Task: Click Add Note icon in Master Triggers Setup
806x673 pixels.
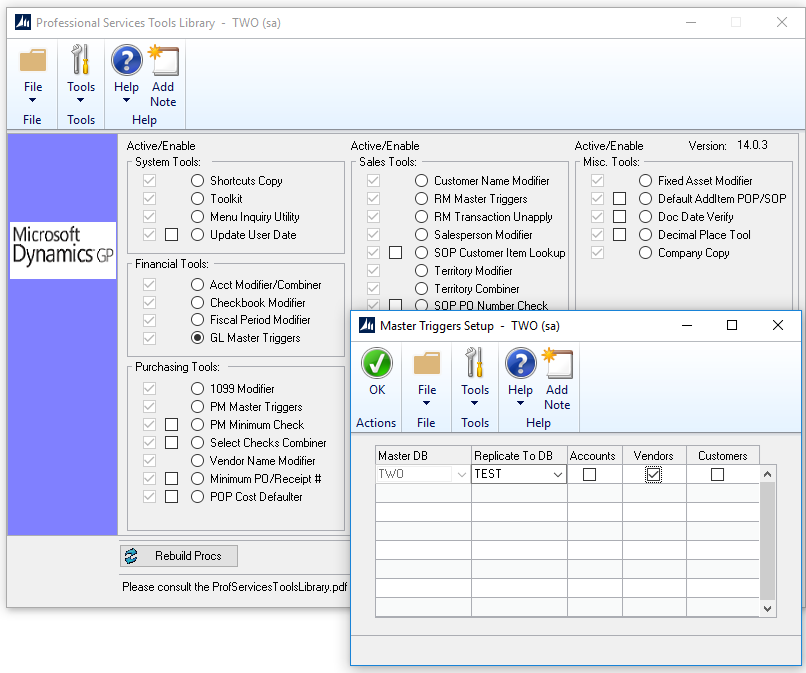Action: coord(558,363)
